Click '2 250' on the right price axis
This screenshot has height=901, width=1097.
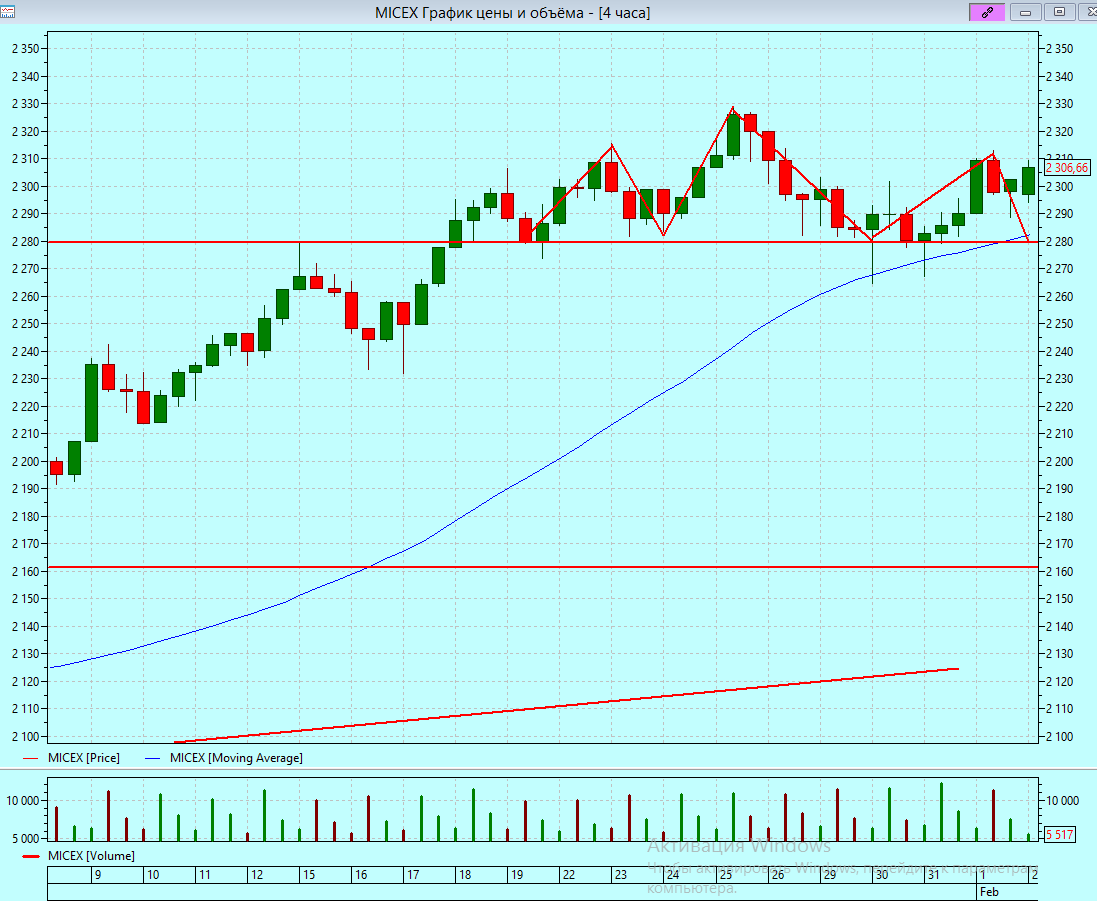click(x=1059, y=324)
